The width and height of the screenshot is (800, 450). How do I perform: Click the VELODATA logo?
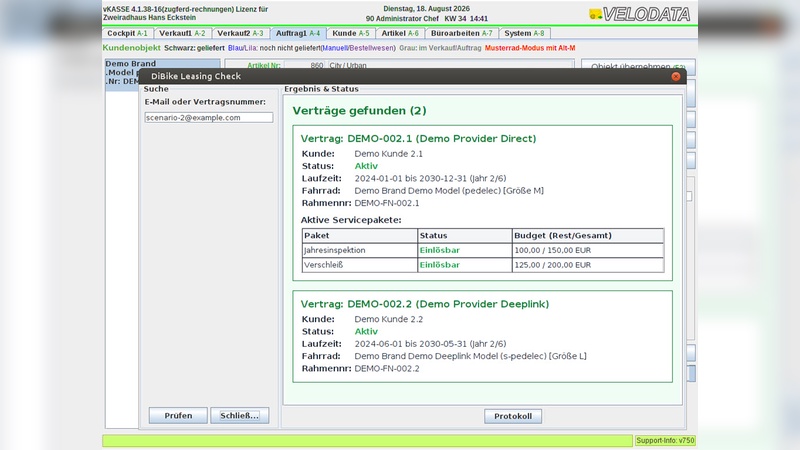640,14
